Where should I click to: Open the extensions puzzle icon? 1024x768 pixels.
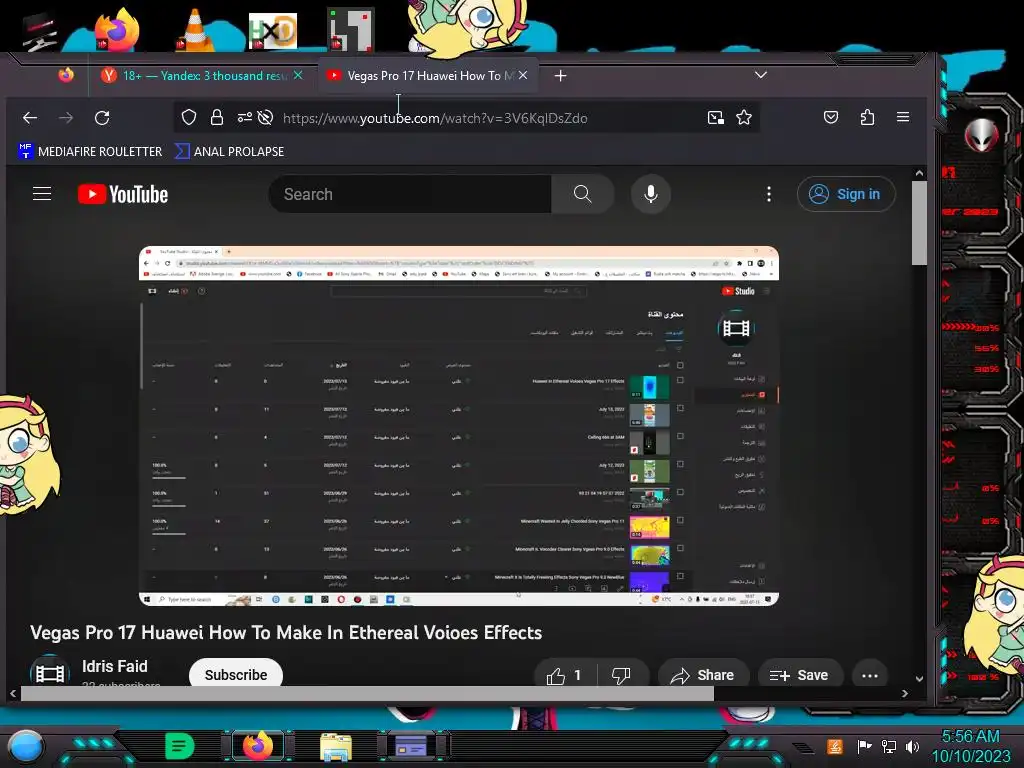pyautogui.click(x=867, y=118)
